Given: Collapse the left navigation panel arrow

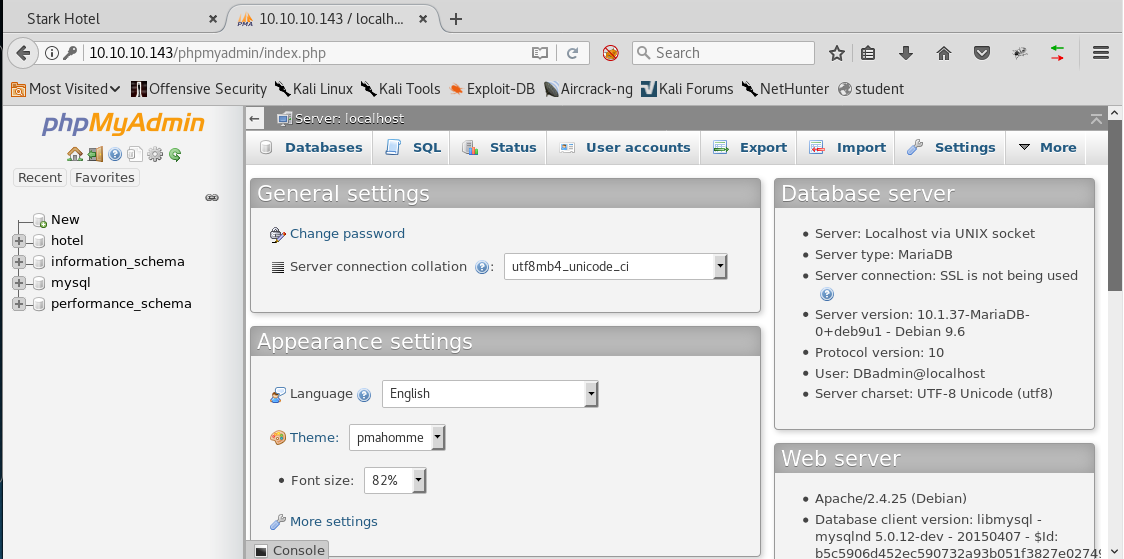Looking at the screenshot, I should click(255, 119).
